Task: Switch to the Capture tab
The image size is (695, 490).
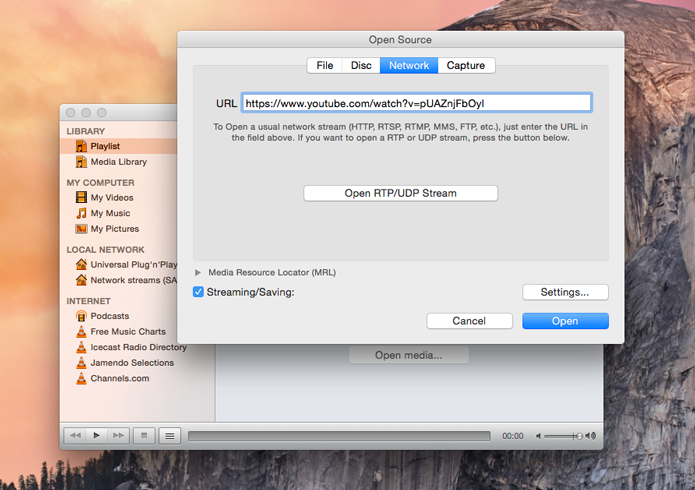Action: (x=466, y=66)
